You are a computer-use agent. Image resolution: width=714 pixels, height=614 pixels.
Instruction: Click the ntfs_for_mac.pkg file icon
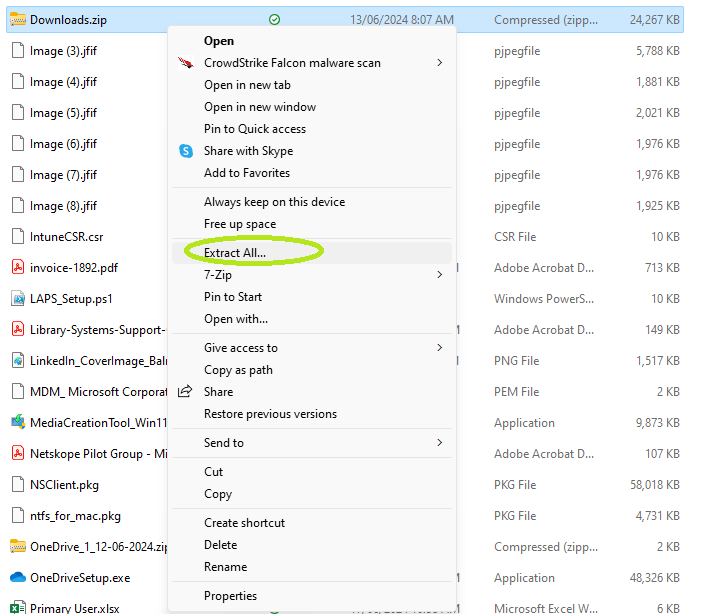tap(18, 515)
